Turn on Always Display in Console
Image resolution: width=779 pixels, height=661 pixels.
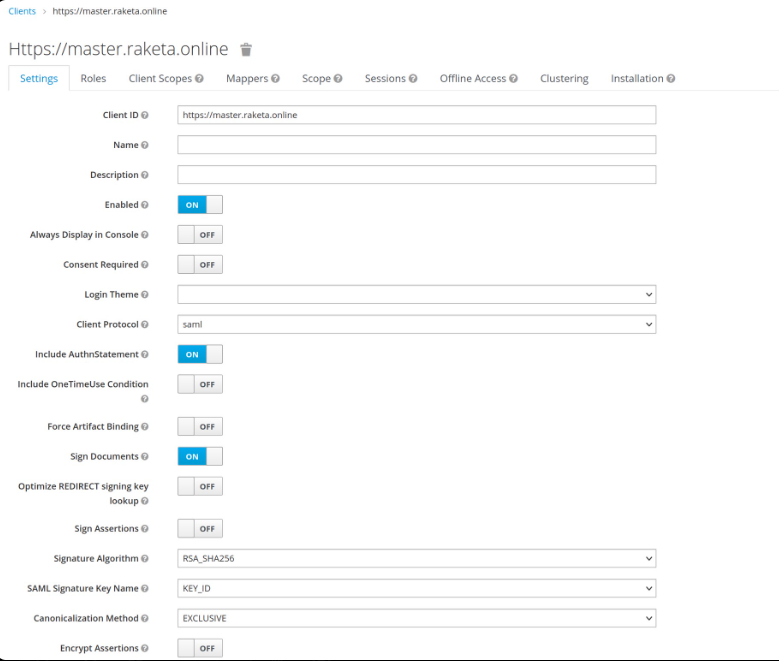pyautogui.click(x=200, y=235)
